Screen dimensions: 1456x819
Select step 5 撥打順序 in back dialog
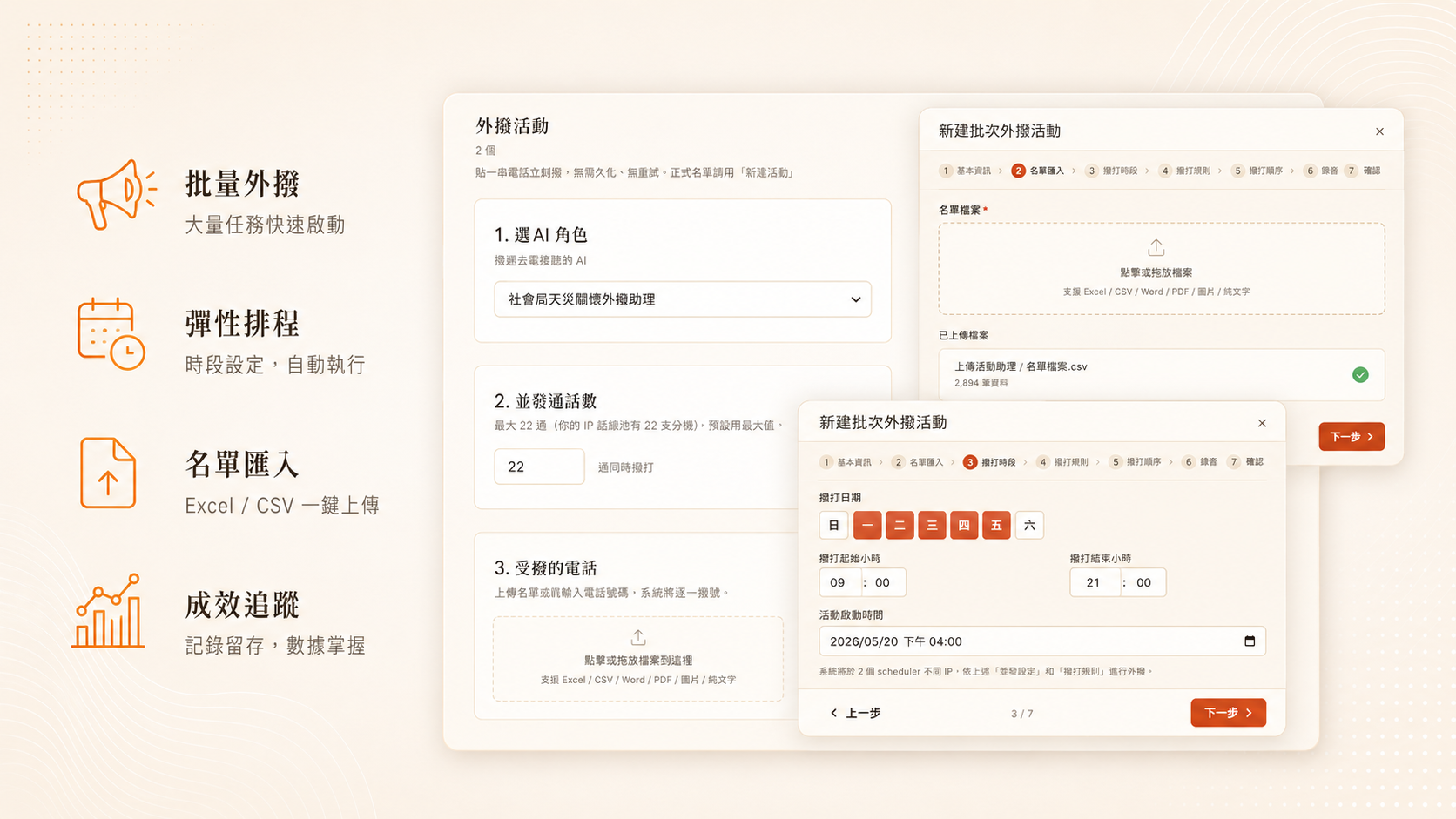[x=1257, y=171]
